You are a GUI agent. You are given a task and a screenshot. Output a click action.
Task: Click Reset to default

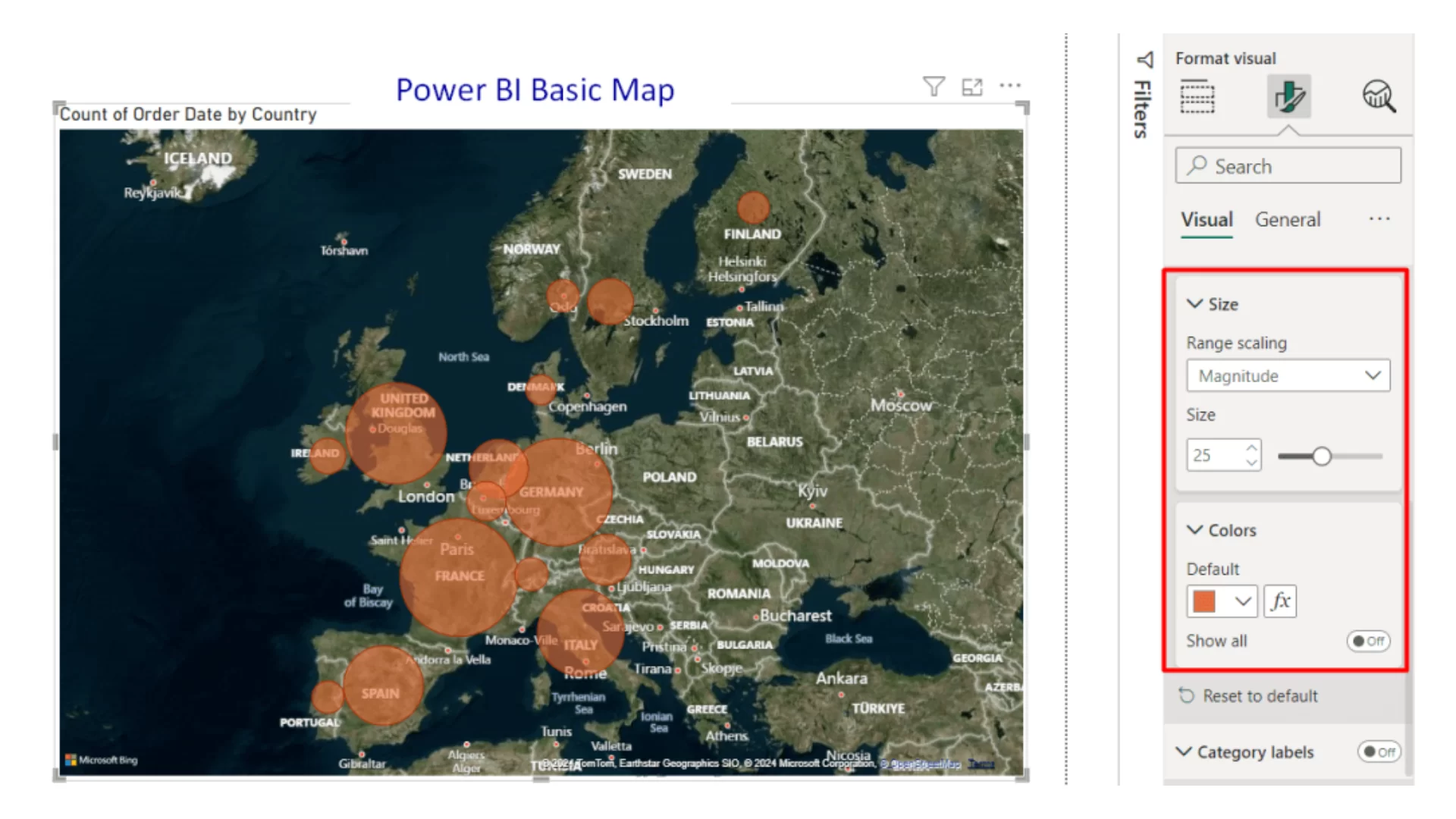tap(1260, 695)
